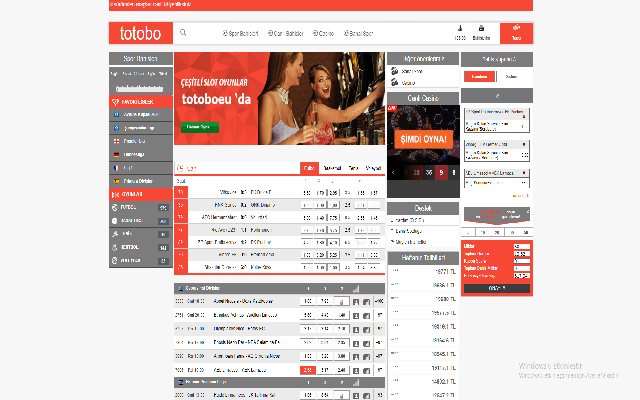Expand the Oyunlar section in sidebar
This screenshot has width=640, height=400.
point(139,193)
